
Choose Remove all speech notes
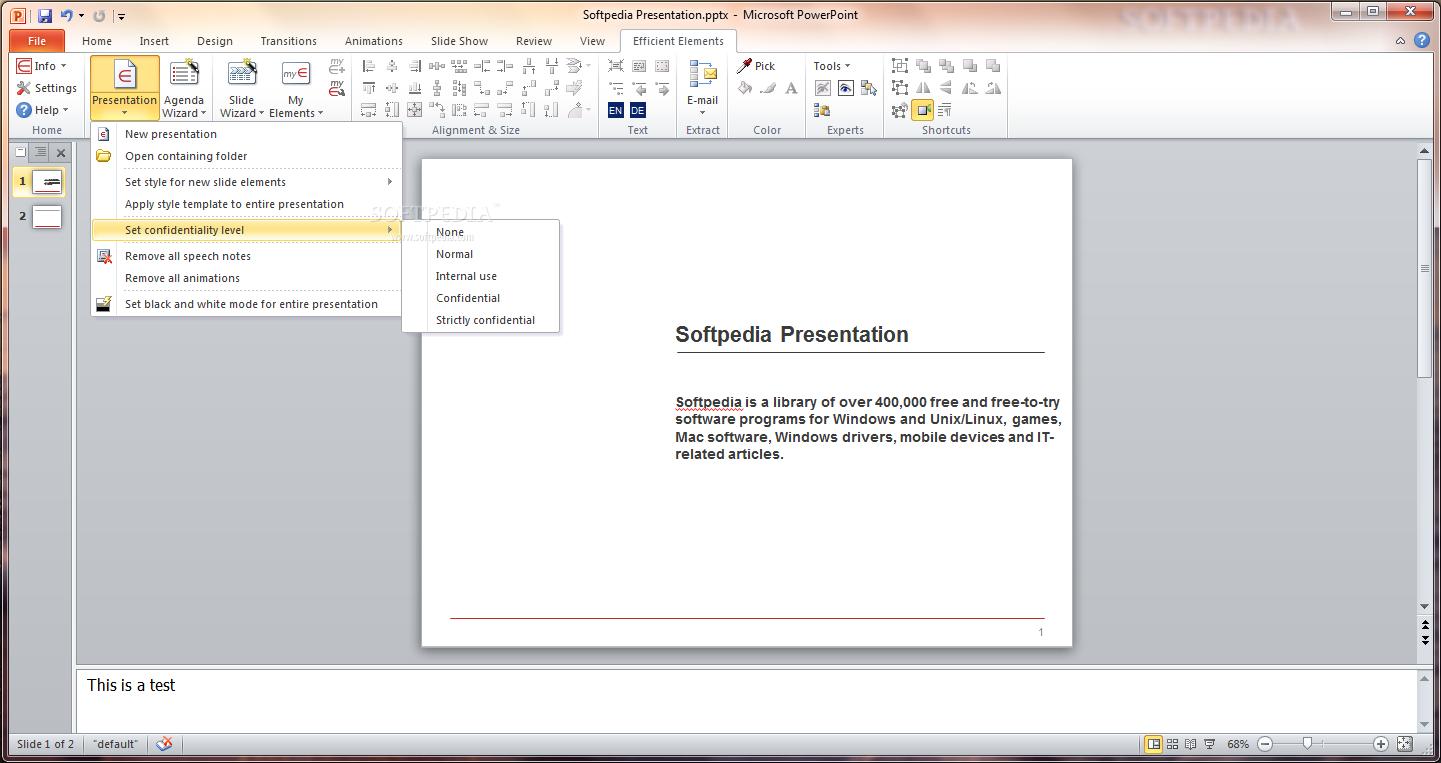[x=246, y=256]
